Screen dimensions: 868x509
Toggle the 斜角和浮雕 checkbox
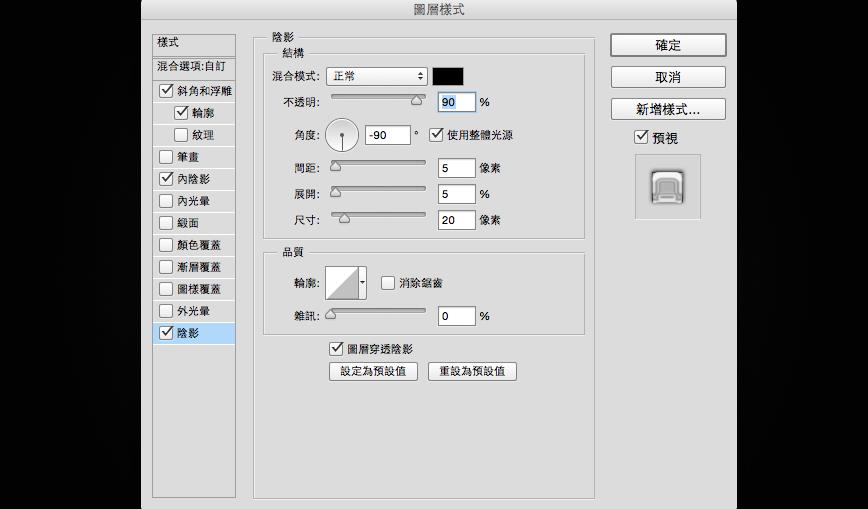click(x=166, y=91)
